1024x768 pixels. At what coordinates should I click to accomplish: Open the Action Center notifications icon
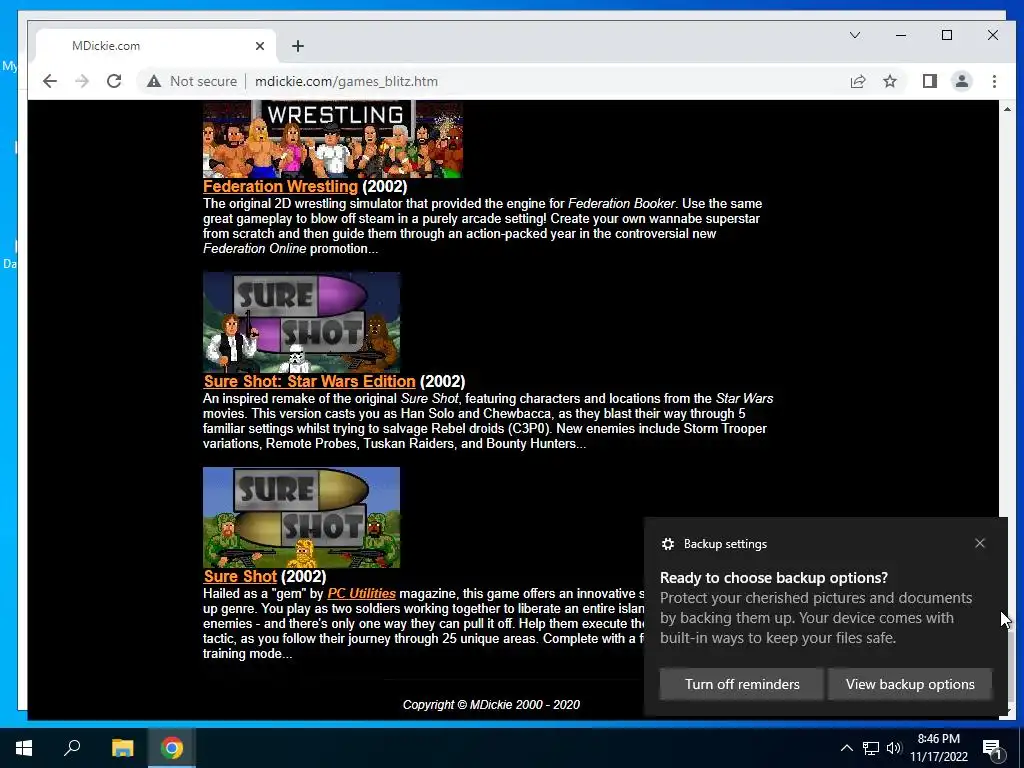[992, 748]
